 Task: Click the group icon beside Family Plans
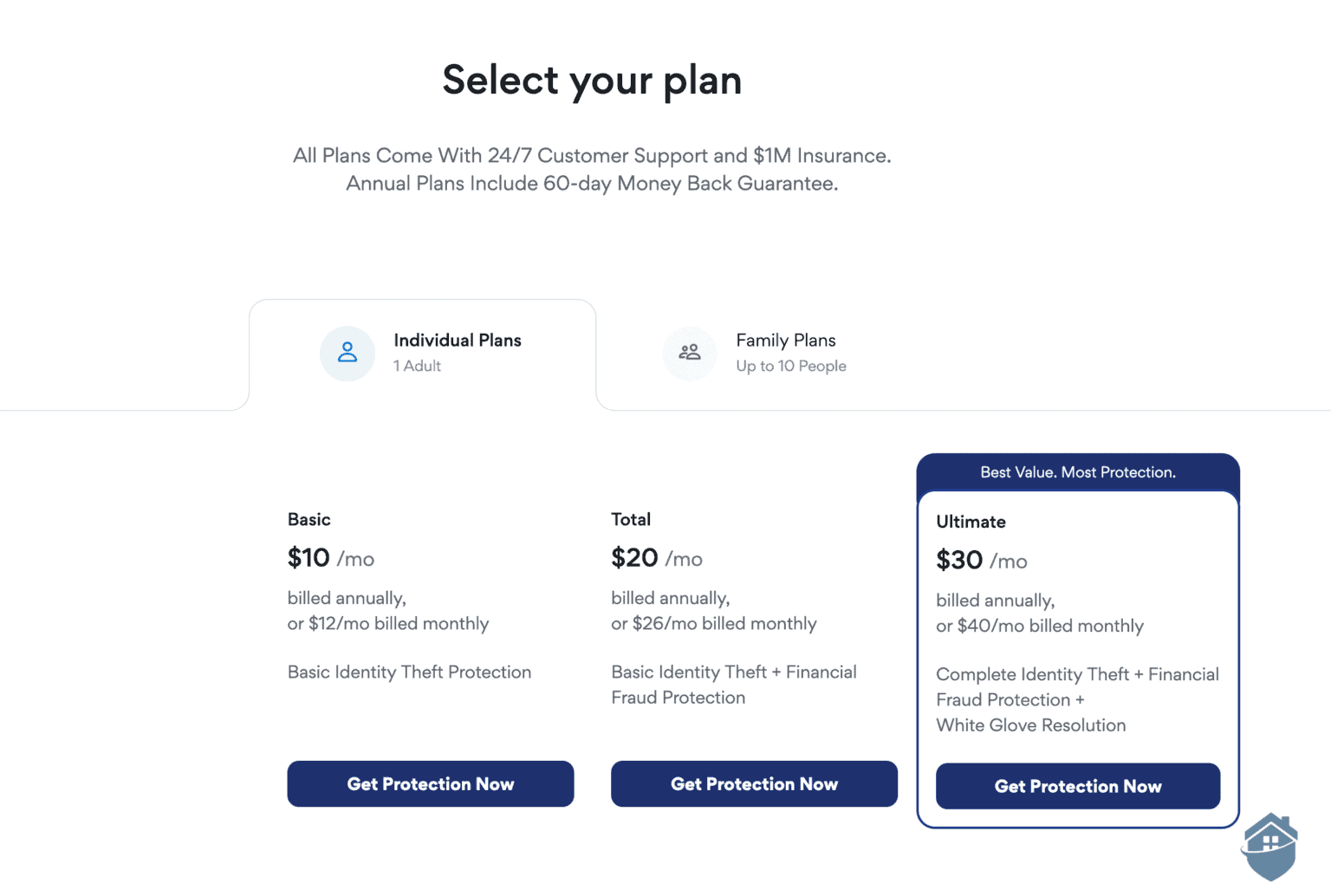[x=690, y=354]
